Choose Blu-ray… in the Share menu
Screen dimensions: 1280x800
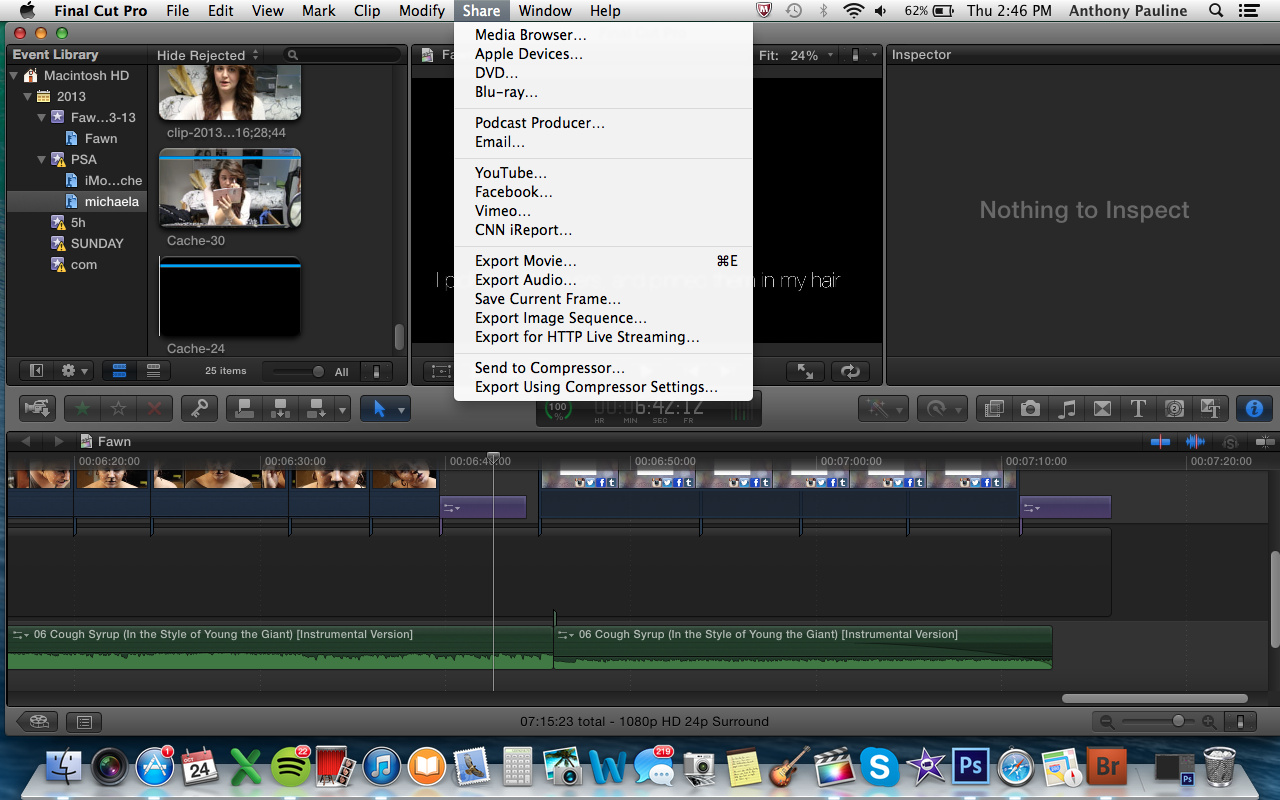[x=603, y=92]
